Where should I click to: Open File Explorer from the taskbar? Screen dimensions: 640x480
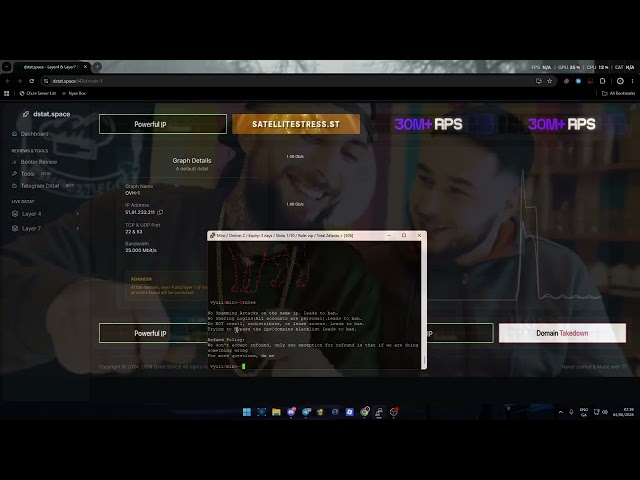pyautogui.click(x=276, y=412)
